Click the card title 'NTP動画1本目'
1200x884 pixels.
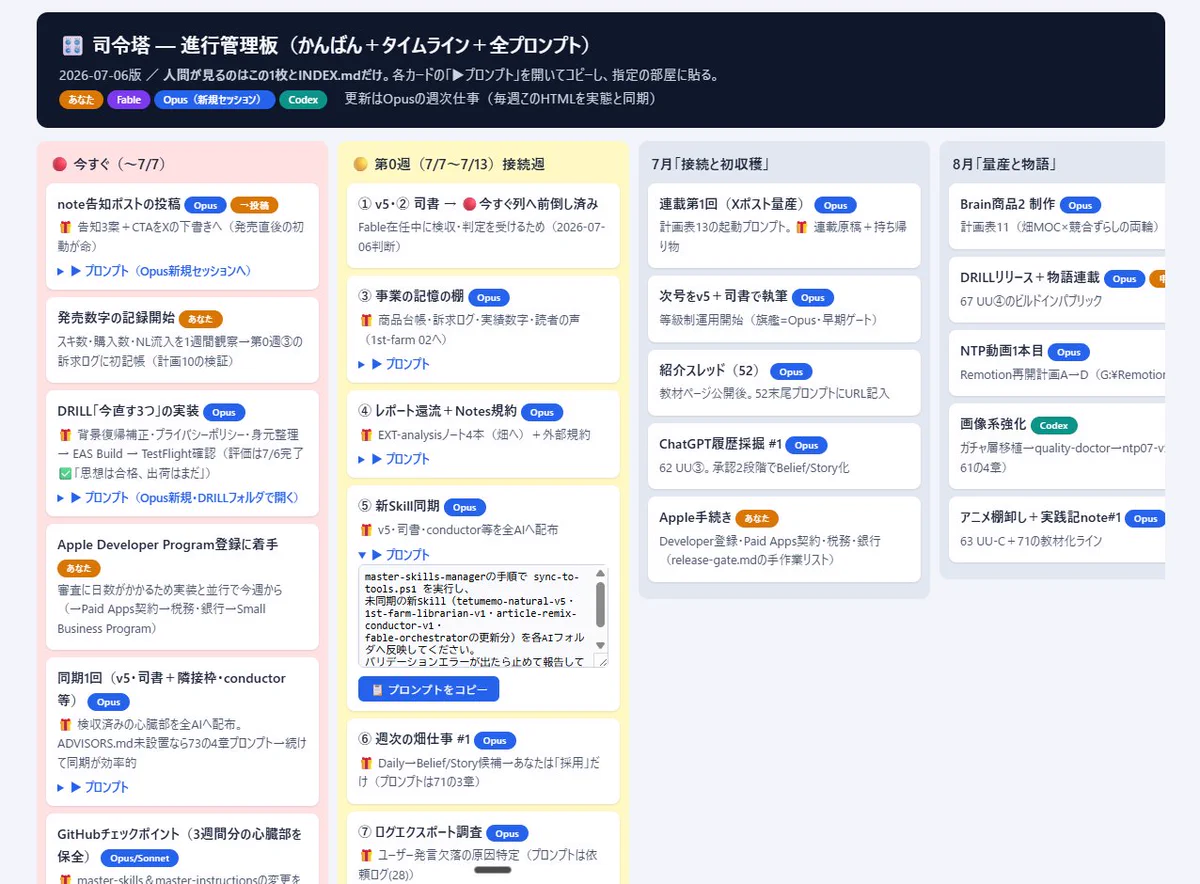pyautogui.click(x=1002, y=351)
